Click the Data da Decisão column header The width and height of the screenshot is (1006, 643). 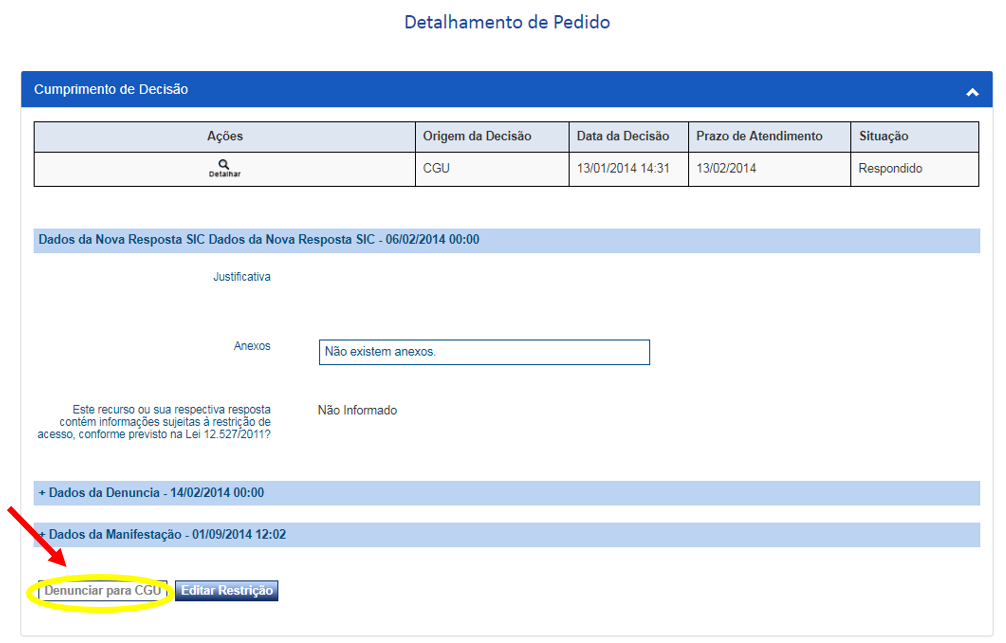(x=625, y=136)
